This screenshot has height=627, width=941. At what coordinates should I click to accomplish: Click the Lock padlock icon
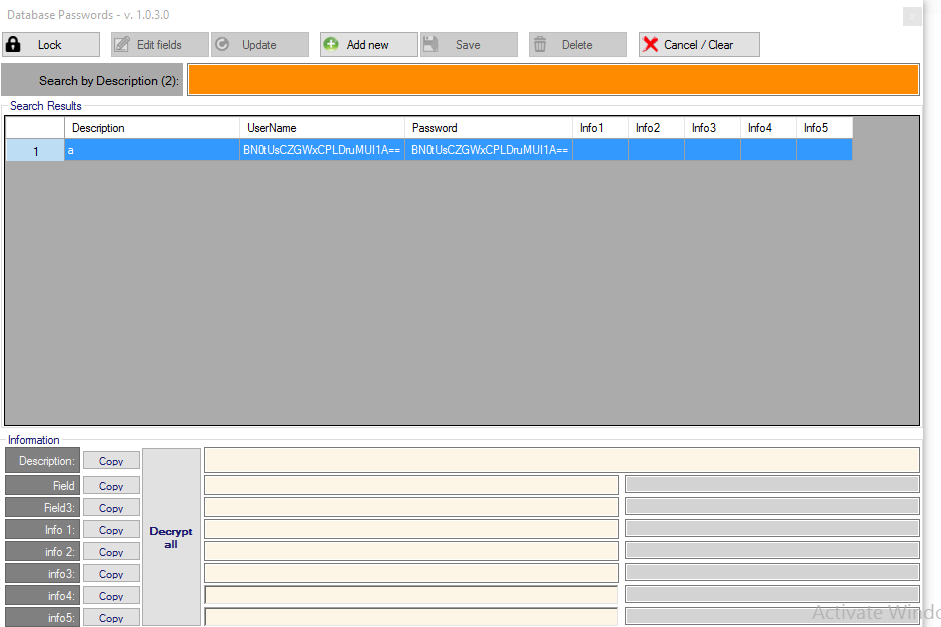14,45
